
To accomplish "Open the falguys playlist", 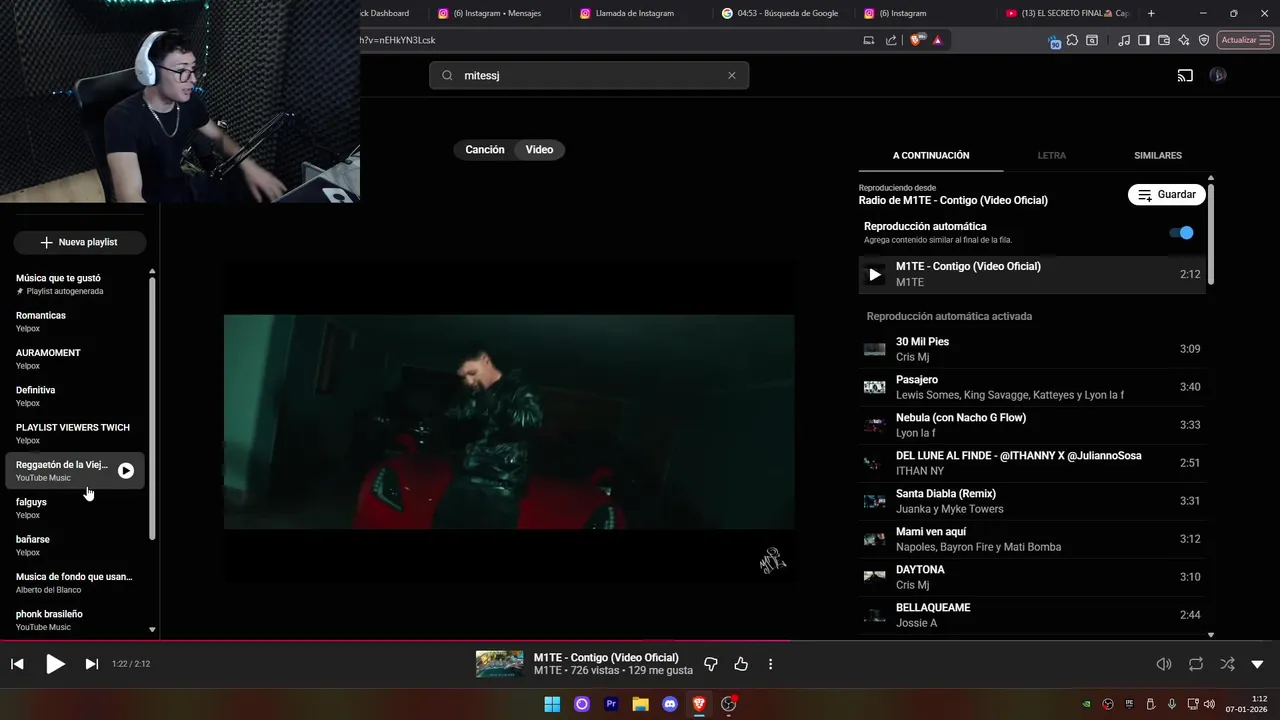I will click(x=75, y=508).
